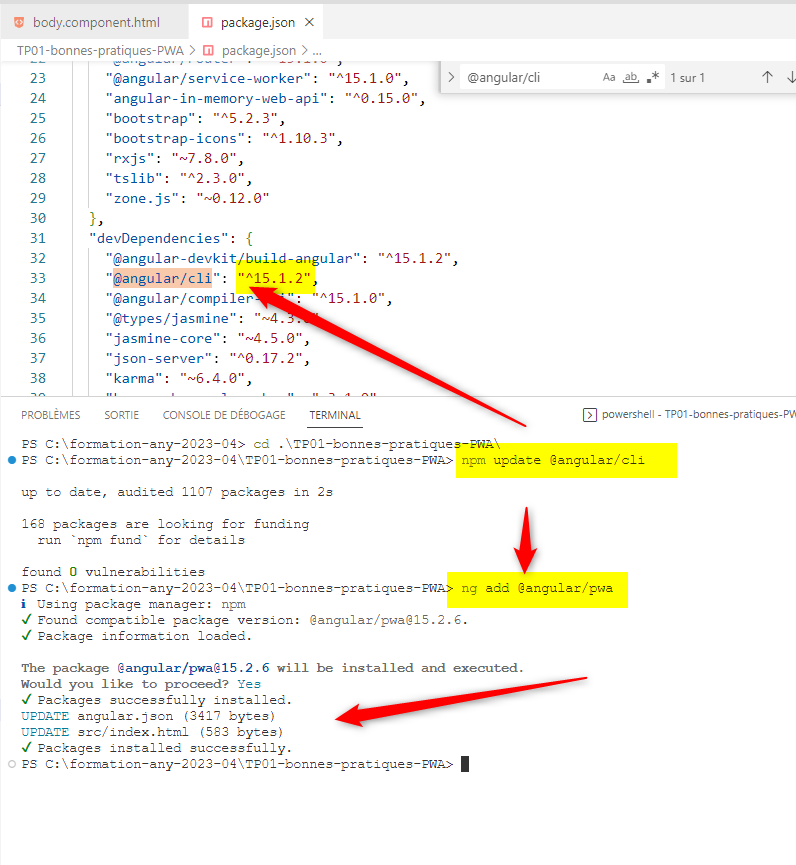Screen dimensions: 796x865
Task: Close the package.json tab
Action: click(309, 22)
